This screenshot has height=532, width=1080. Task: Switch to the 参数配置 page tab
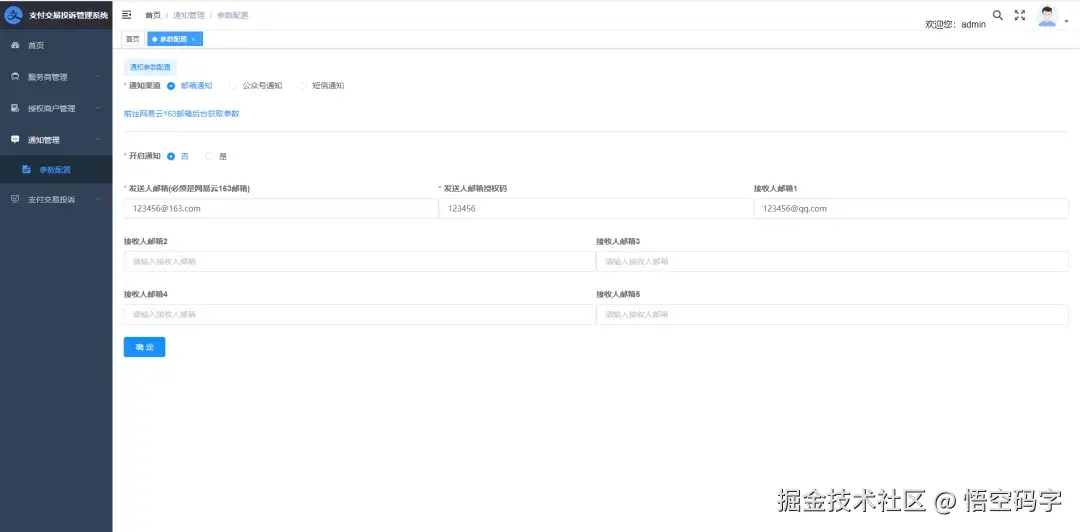(x=175, y=39)
